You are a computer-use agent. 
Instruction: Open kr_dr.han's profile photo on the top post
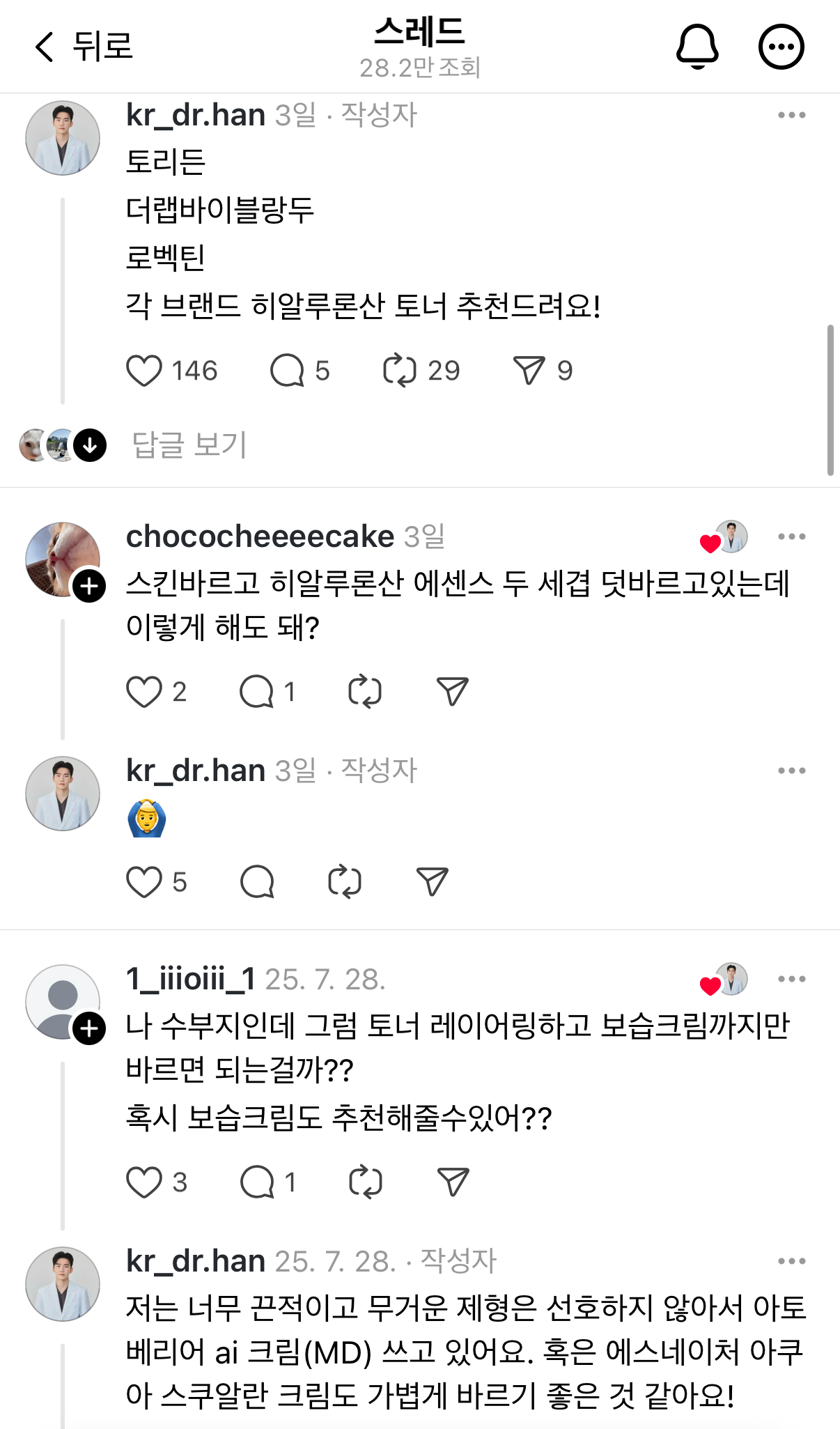[63, 138]
